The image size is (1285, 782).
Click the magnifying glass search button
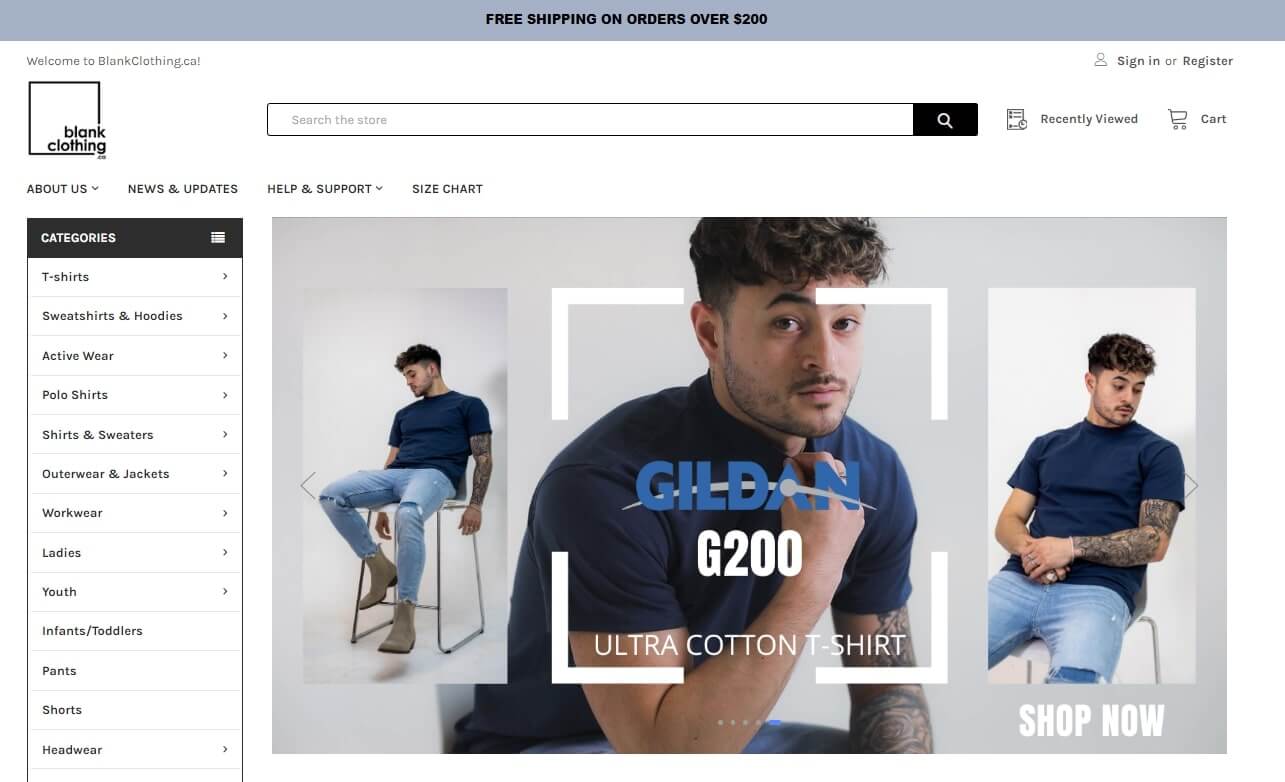pos(945,120)
